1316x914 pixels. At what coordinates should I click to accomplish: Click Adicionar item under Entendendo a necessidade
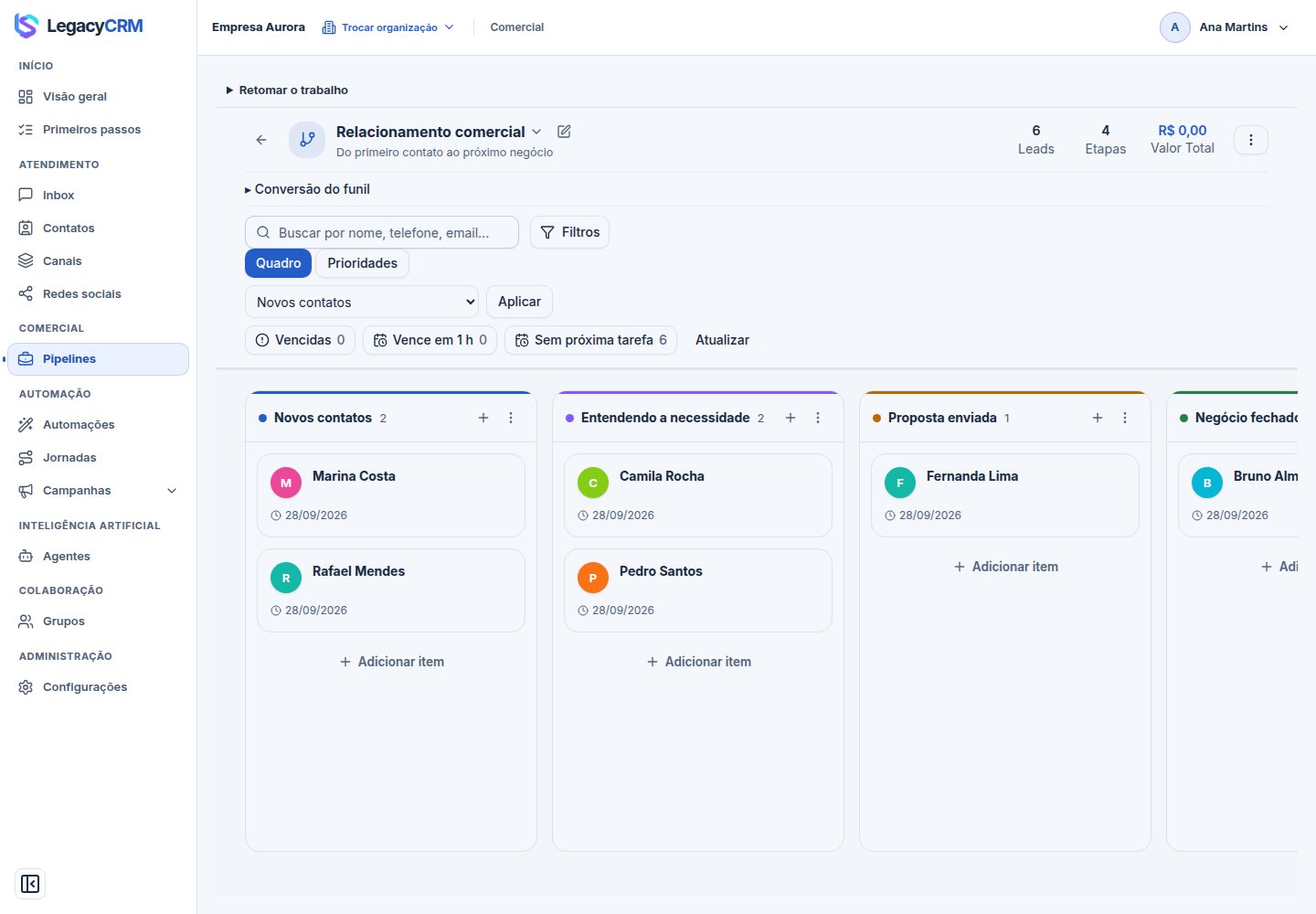pyautogui.click(x=698, y=662)
